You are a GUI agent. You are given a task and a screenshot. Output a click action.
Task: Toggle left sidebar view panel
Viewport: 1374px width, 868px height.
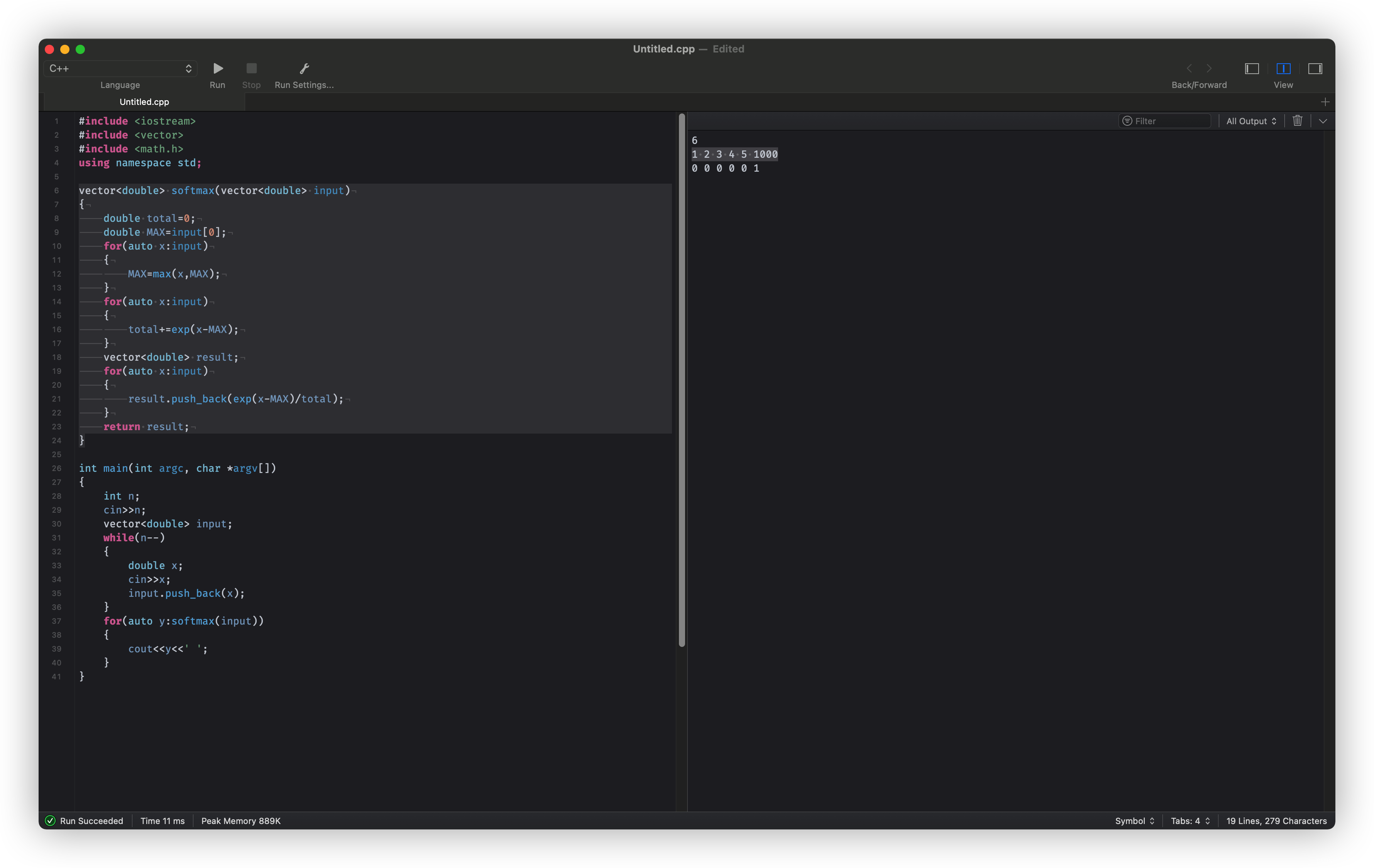(1251, 68)
